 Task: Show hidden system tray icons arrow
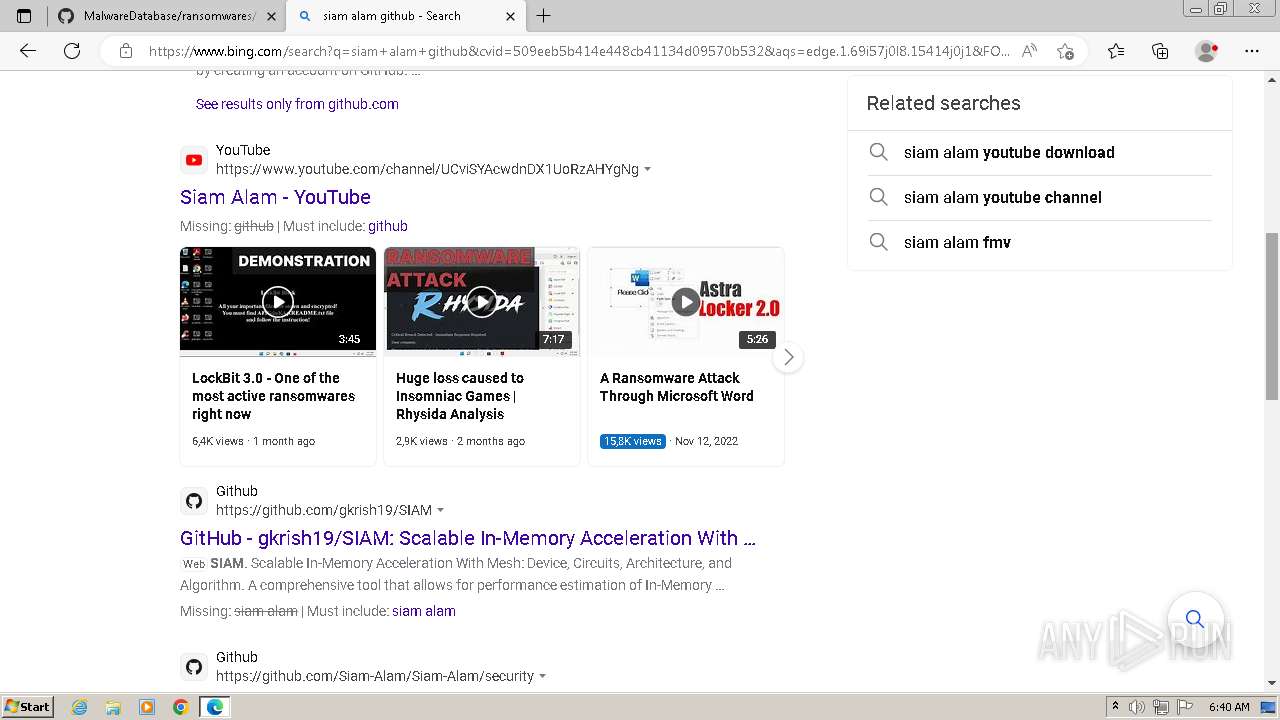pos(1116,707)
